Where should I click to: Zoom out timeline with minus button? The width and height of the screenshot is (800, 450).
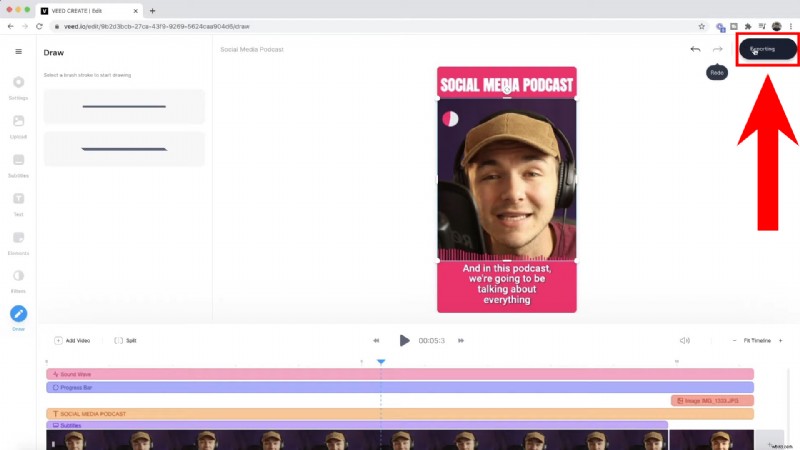click(x=734, y=340)
